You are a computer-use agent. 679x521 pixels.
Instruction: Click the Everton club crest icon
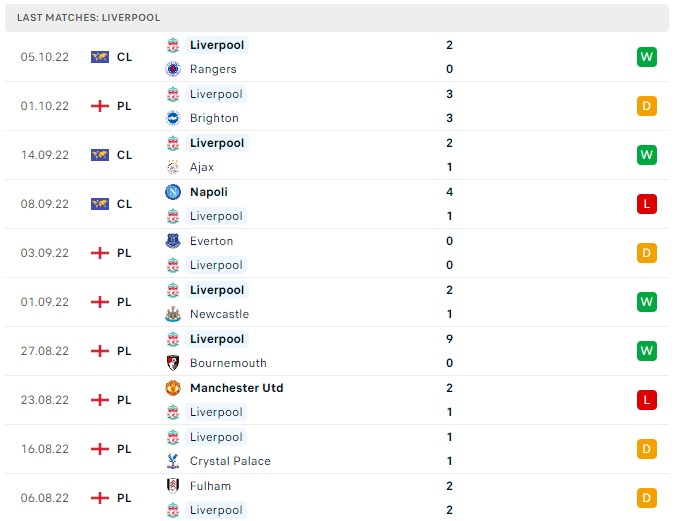(x=173, y=241)
